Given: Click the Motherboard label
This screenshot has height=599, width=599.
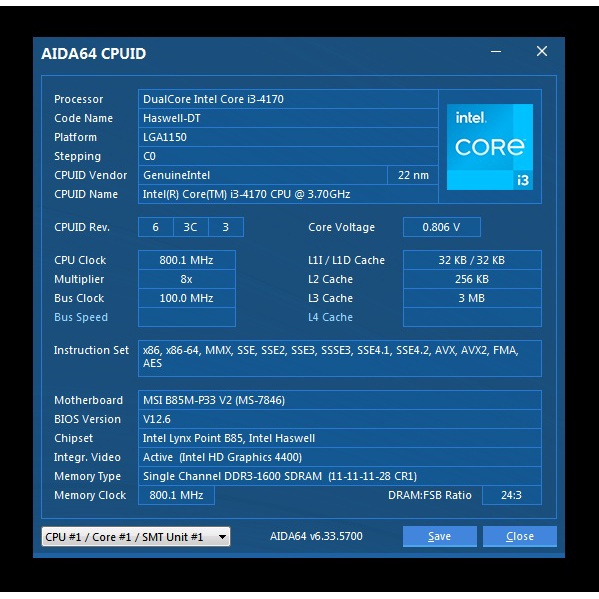Looking at the screenshot, I should [x=89, y=400].
